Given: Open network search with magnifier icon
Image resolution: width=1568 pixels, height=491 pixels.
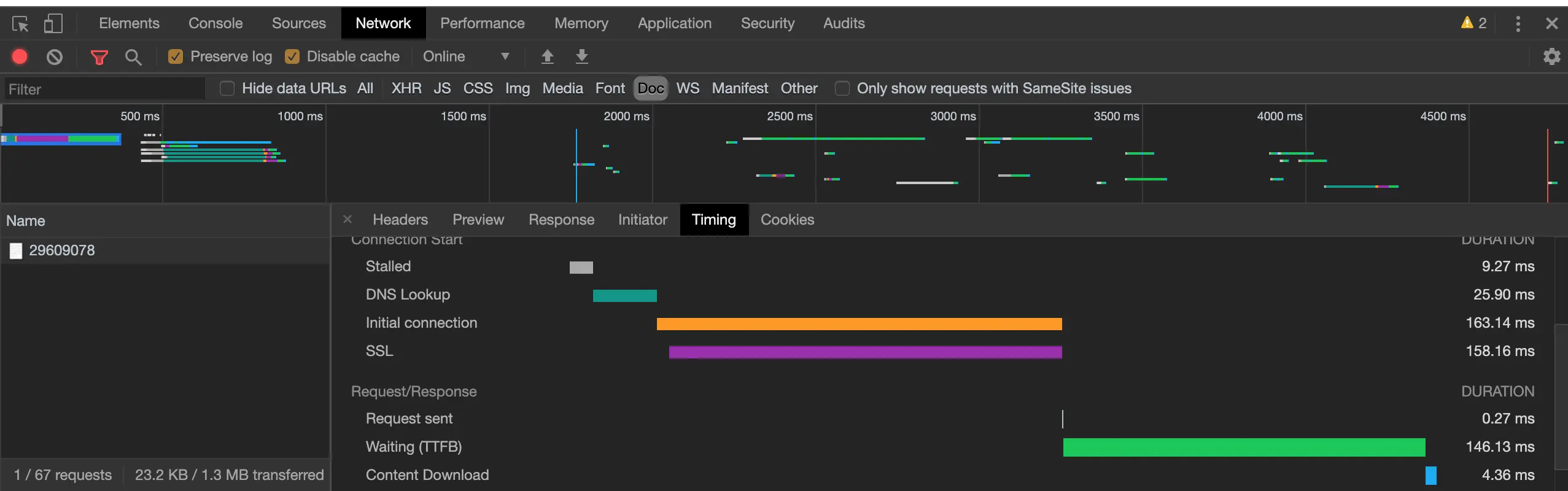Looking at the screenshot, I should (x=133, y=57).
